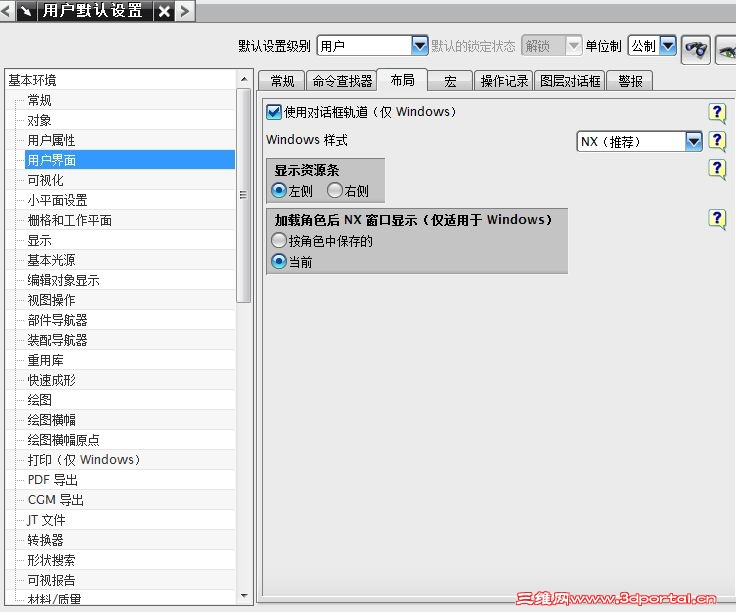Switch to 布局 tab

coord(402,80)
